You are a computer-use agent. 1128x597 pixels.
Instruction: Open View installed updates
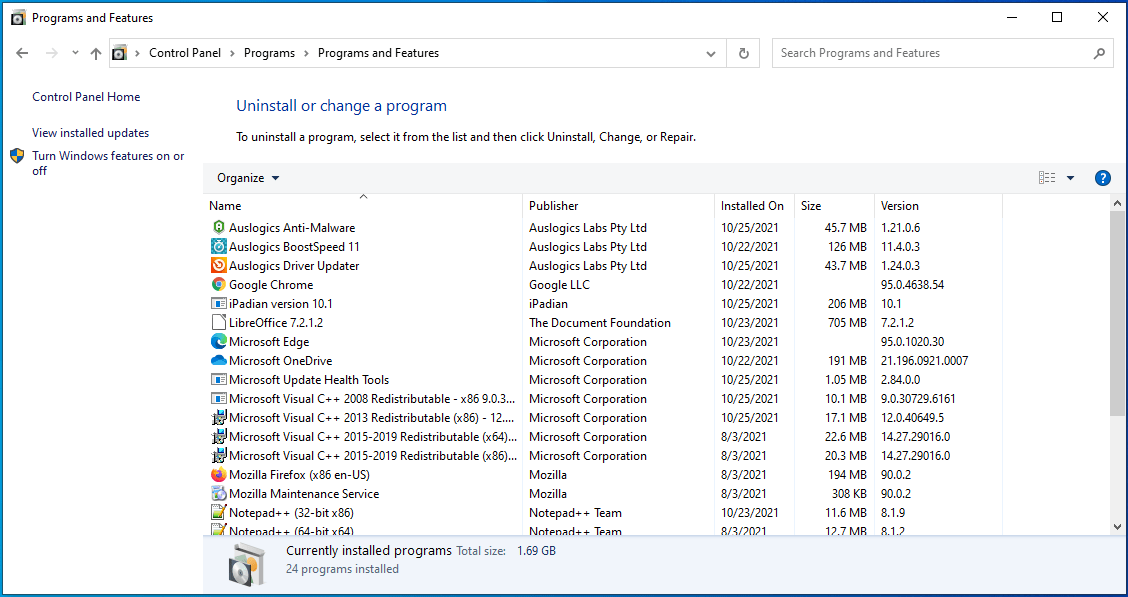coord(90,132)
